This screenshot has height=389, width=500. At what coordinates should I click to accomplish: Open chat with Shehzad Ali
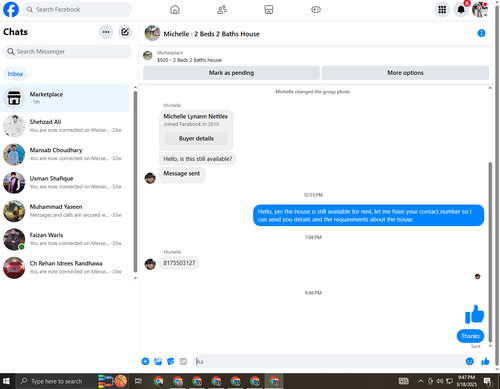pos(65,126)
